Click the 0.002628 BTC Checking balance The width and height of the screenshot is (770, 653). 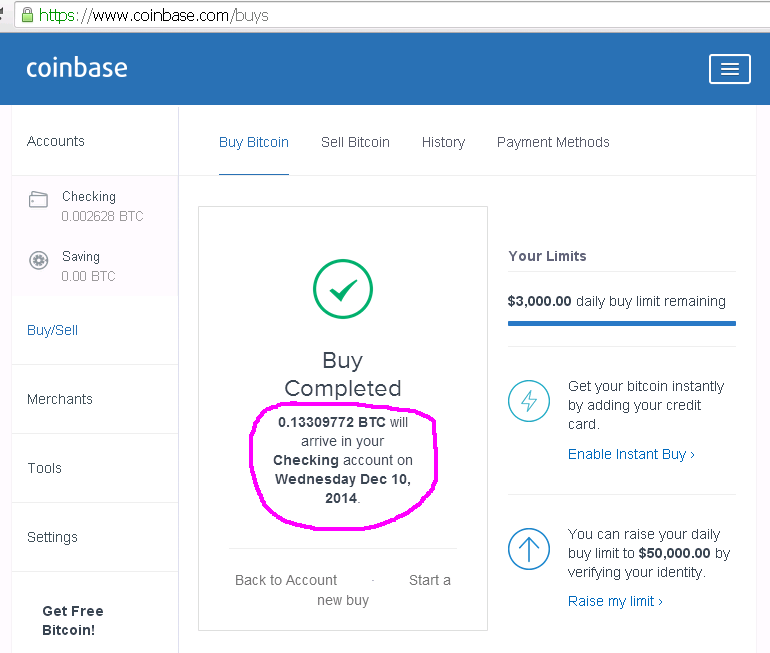coord(102,217)
